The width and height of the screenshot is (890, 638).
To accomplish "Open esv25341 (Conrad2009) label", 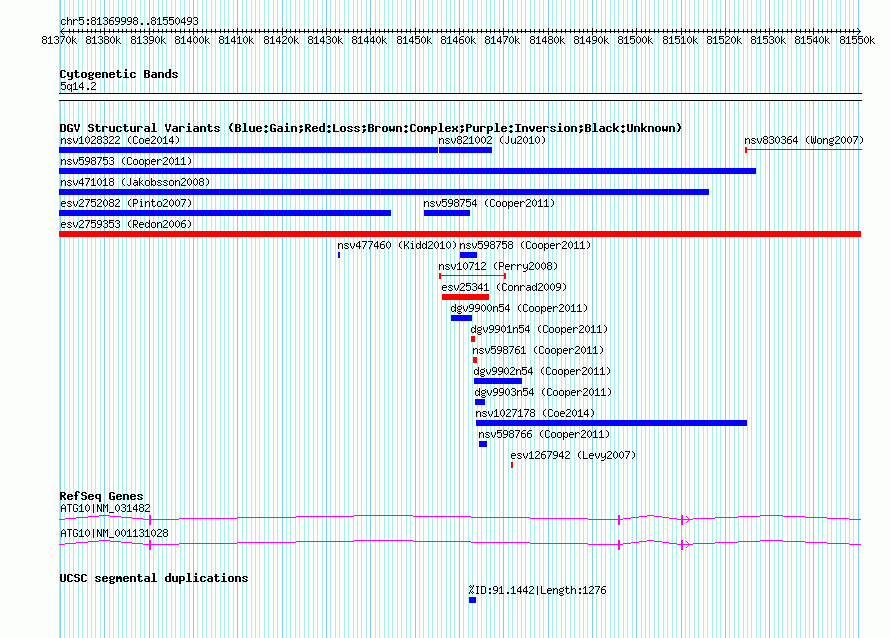I will 504,287.
